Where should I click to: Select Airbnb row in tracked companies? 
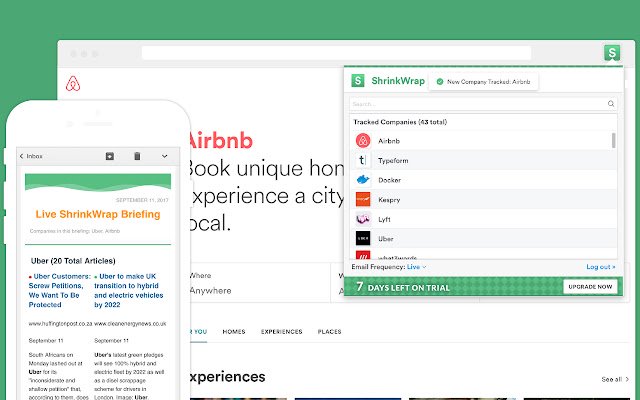click(x=482, y=141)
